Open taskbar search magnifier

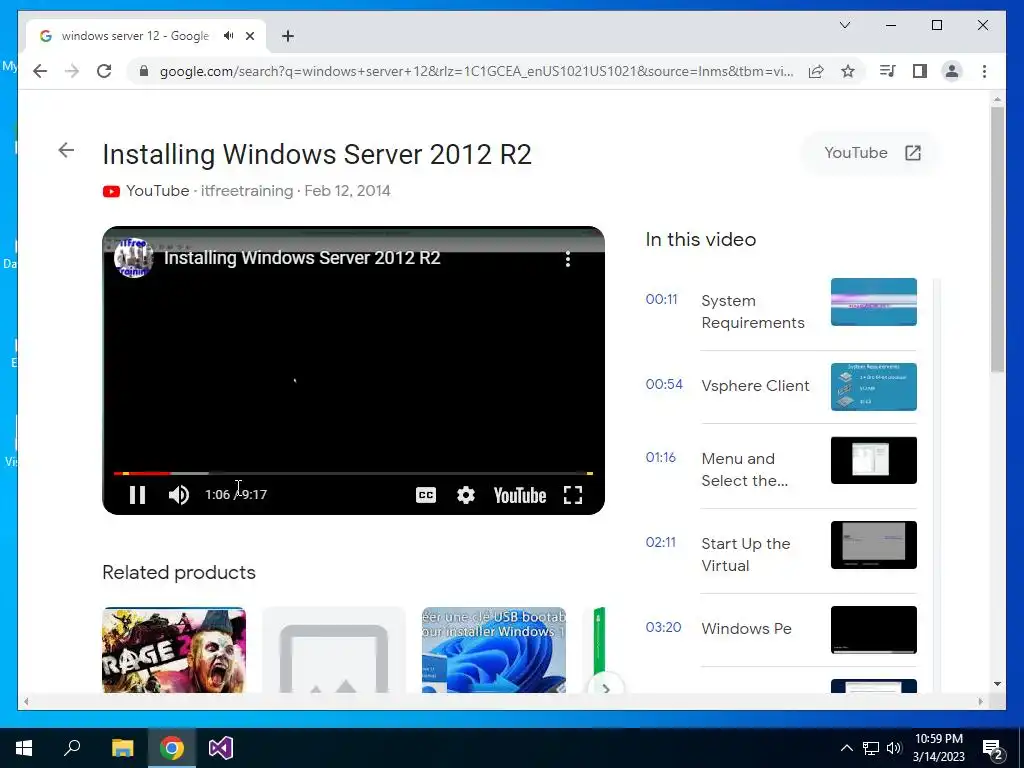72,748
